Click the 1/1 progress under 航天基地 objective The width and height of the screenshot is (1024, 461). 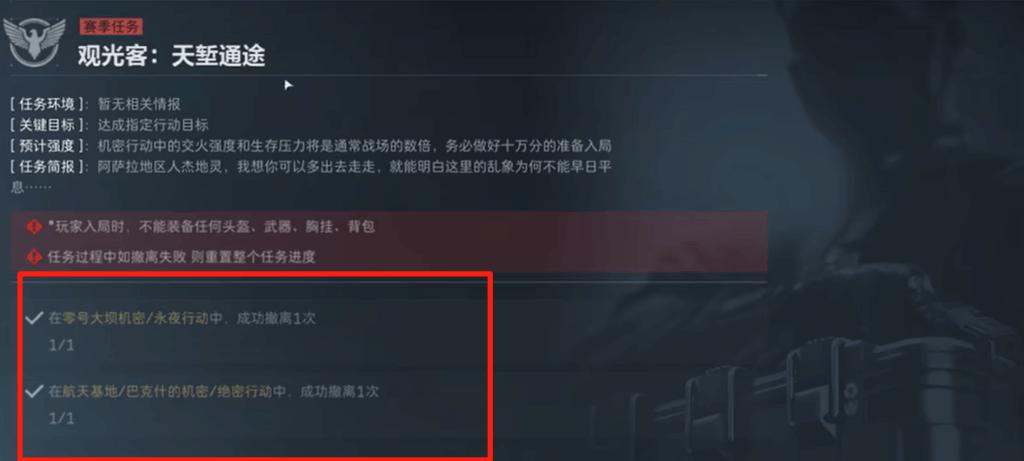tap(61, 418)
